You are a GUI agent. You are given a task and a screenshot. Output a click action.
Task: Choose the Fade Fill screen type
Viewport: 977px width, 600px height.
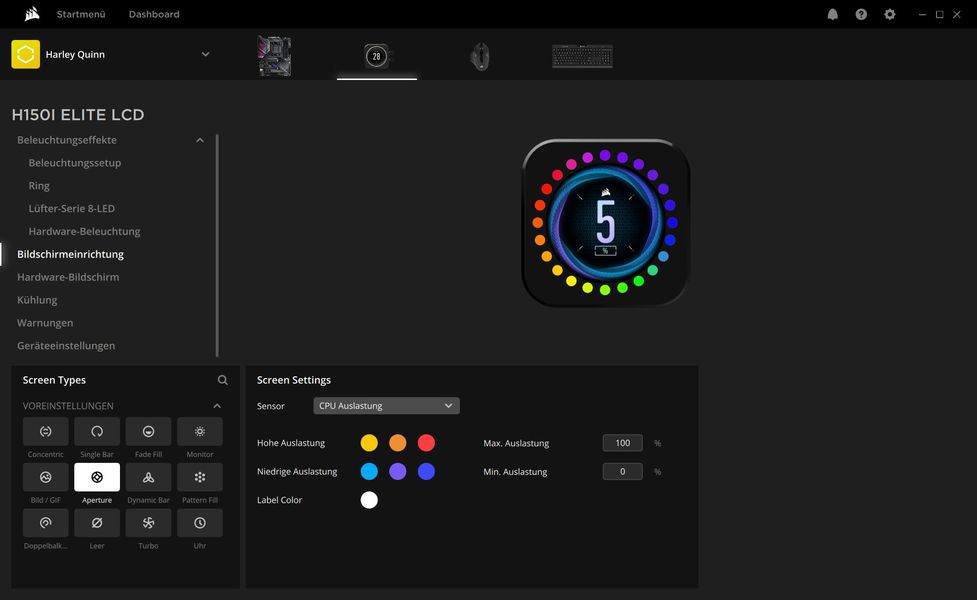click(x=148, y=431)
